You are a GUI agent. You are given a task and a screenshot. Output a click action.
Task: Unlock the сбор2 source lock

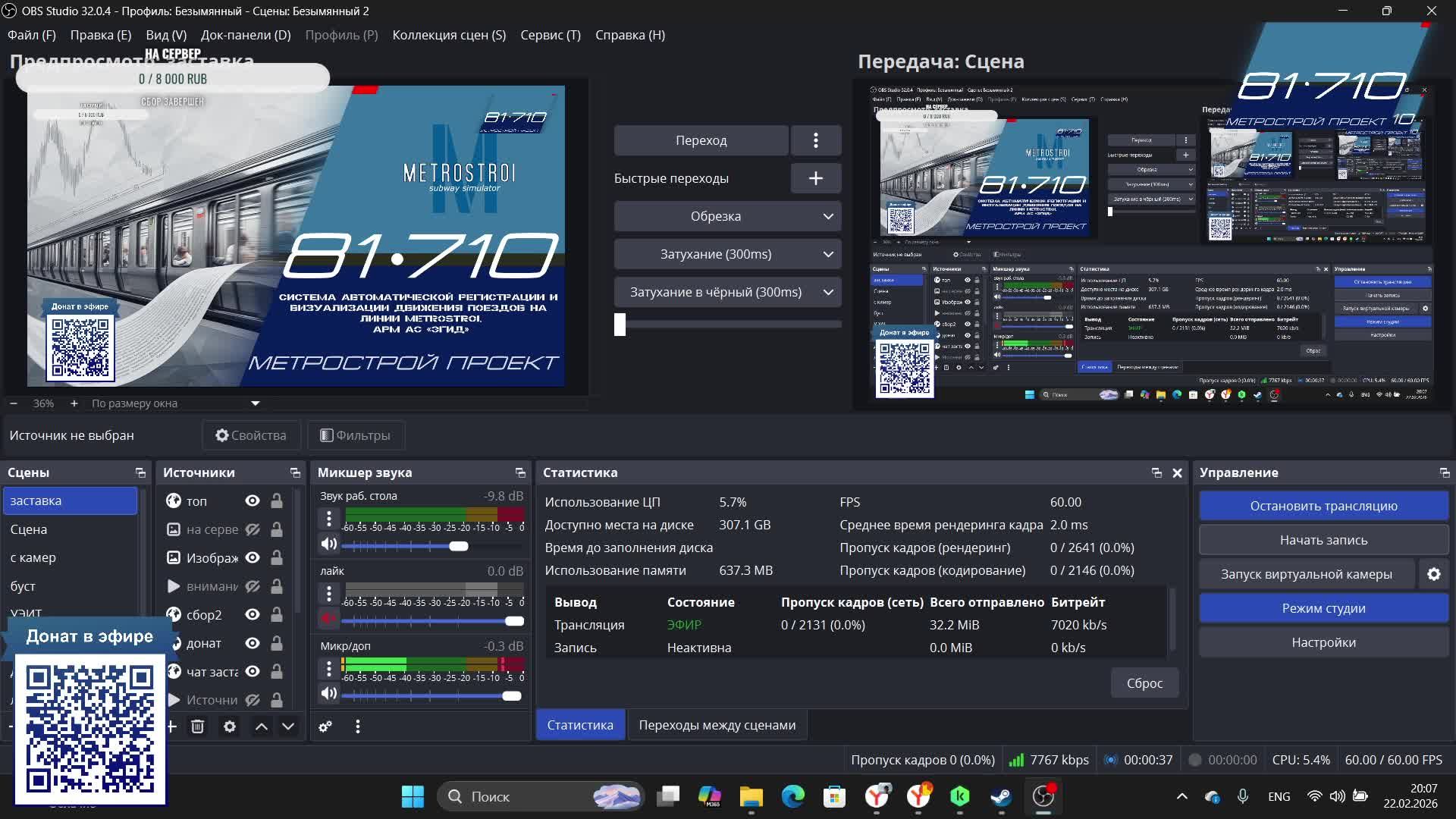tap(277, 614)
